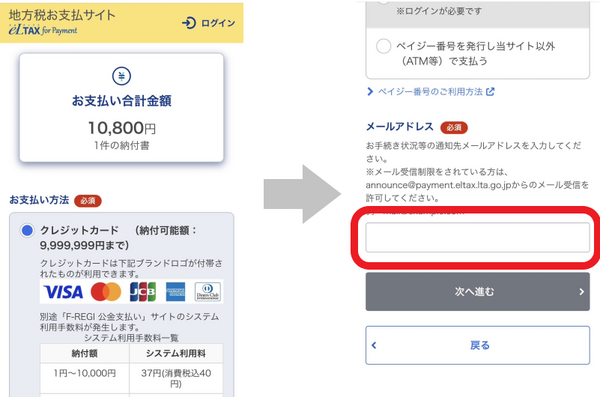Image resolution: width=600 pixels, height=397 pixels.
Task: Click the external-link icon beside ペイジー番号のご利用方法
Action: pyautogui.click(x=490, y=91)
